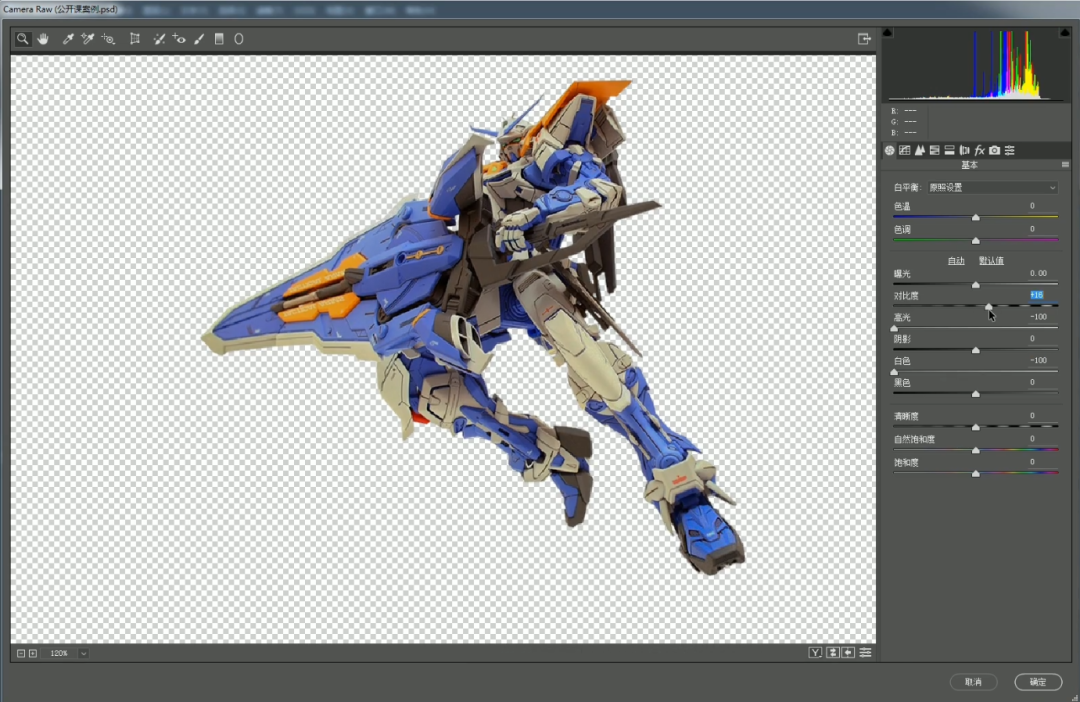
Task: Click the 清晰度 clarity slider handle
Action: click(976, 427)
